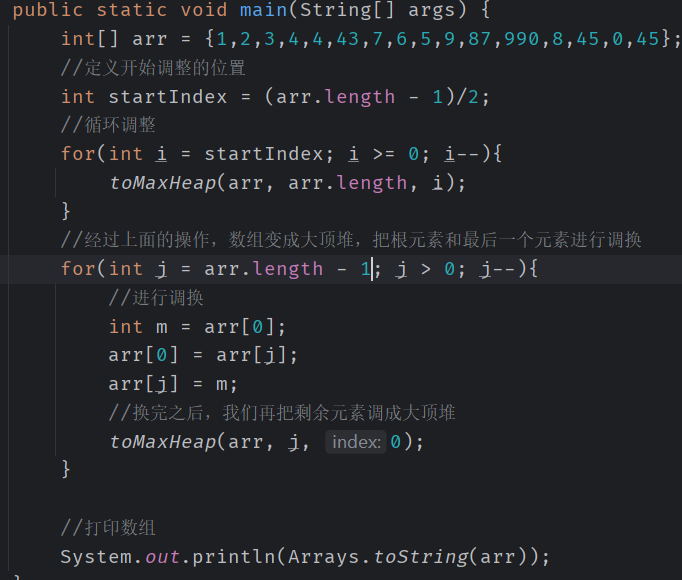Click 'toMaxHeap' call with arr.length argument
The height and width of the screenshot is (580, 682).
163,183
